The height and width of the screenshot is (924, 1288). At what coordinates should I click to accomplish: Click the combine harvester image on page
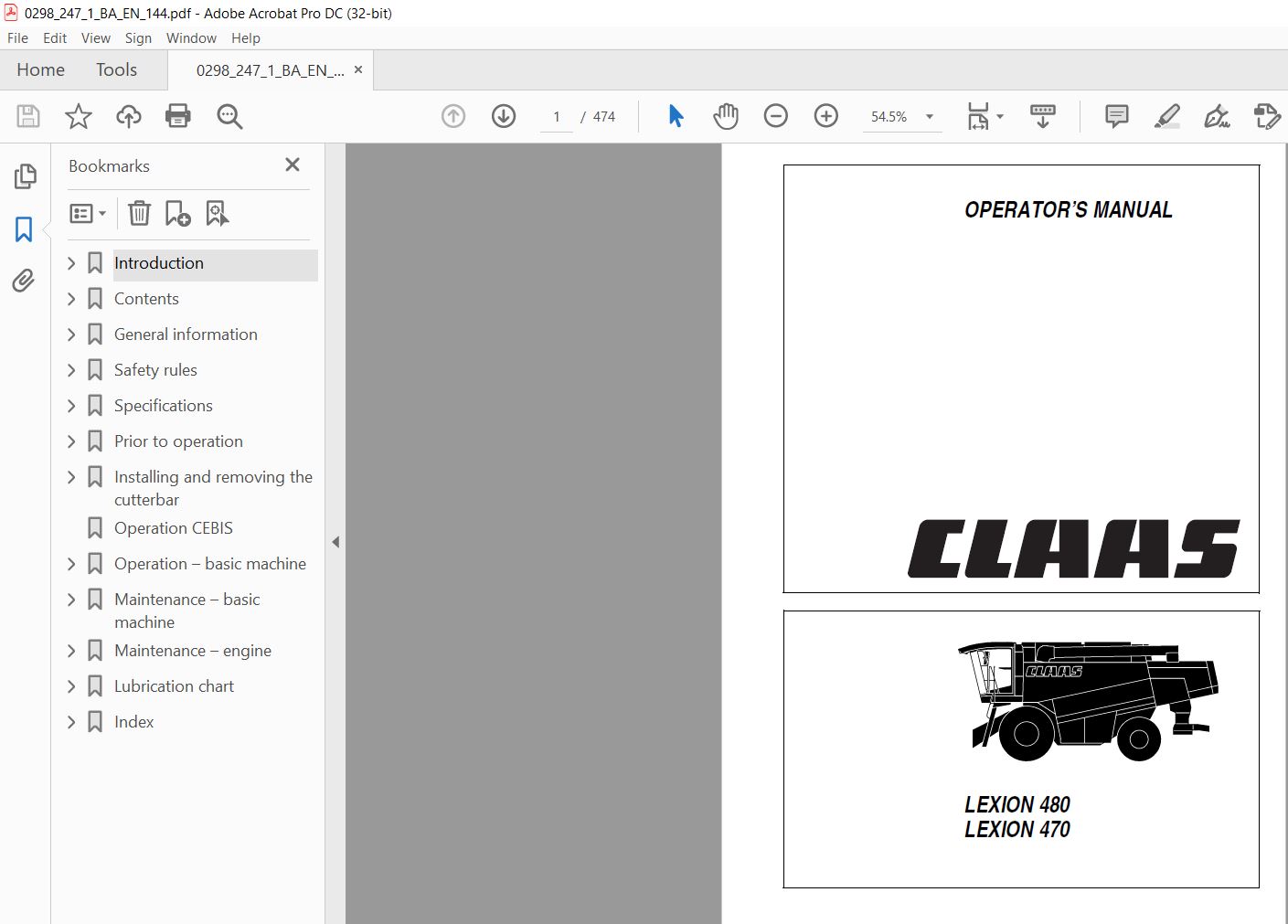1088,701
